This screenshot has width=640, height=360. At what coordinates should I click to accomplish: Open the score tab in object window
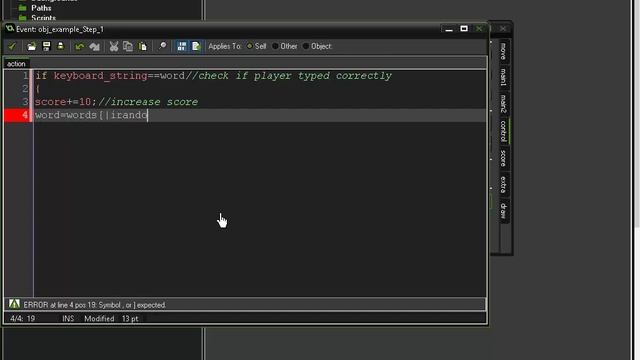click(x=503, y=158)
